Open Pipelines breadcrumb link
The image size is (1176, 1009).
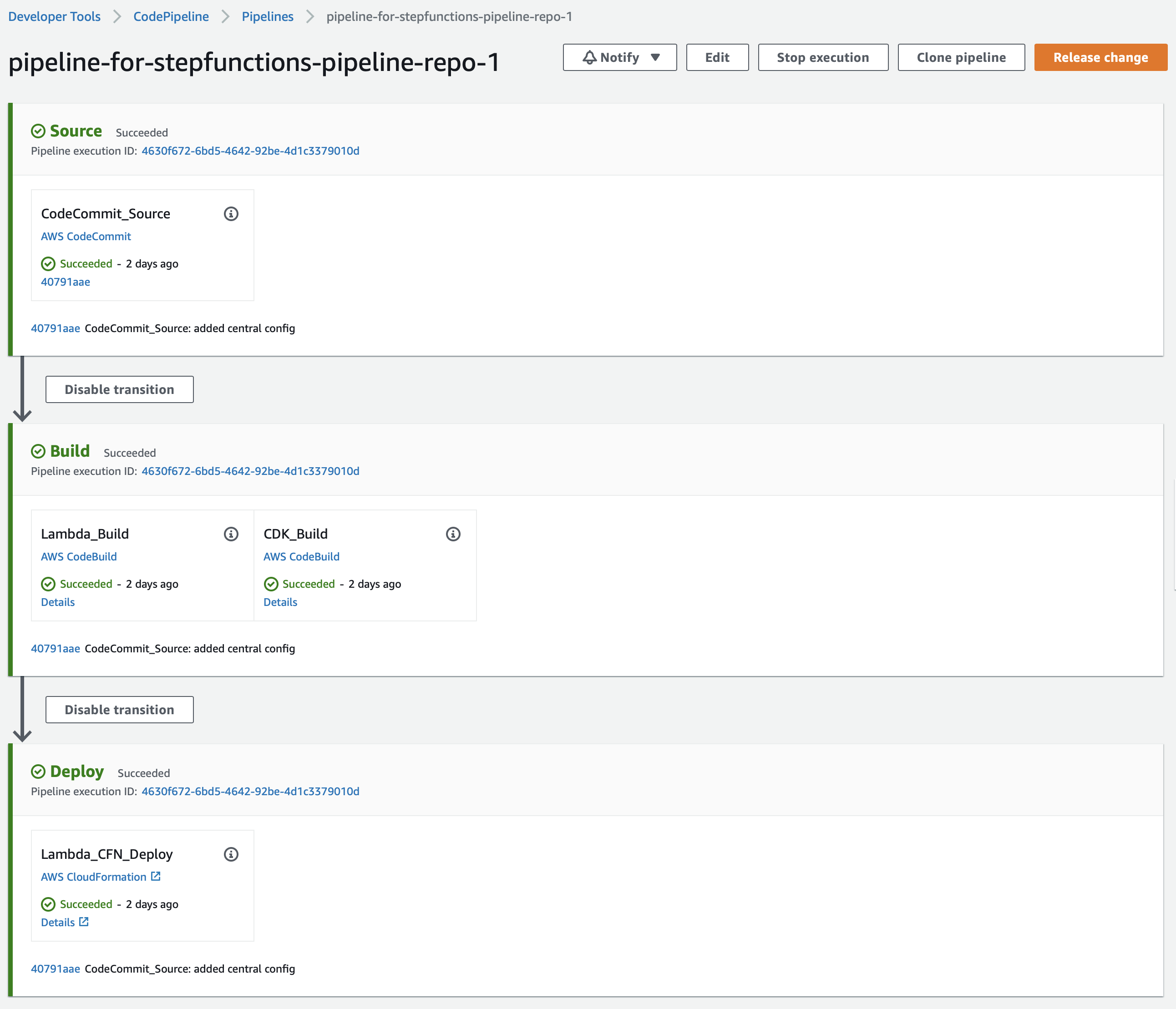(x=267, y=16)
